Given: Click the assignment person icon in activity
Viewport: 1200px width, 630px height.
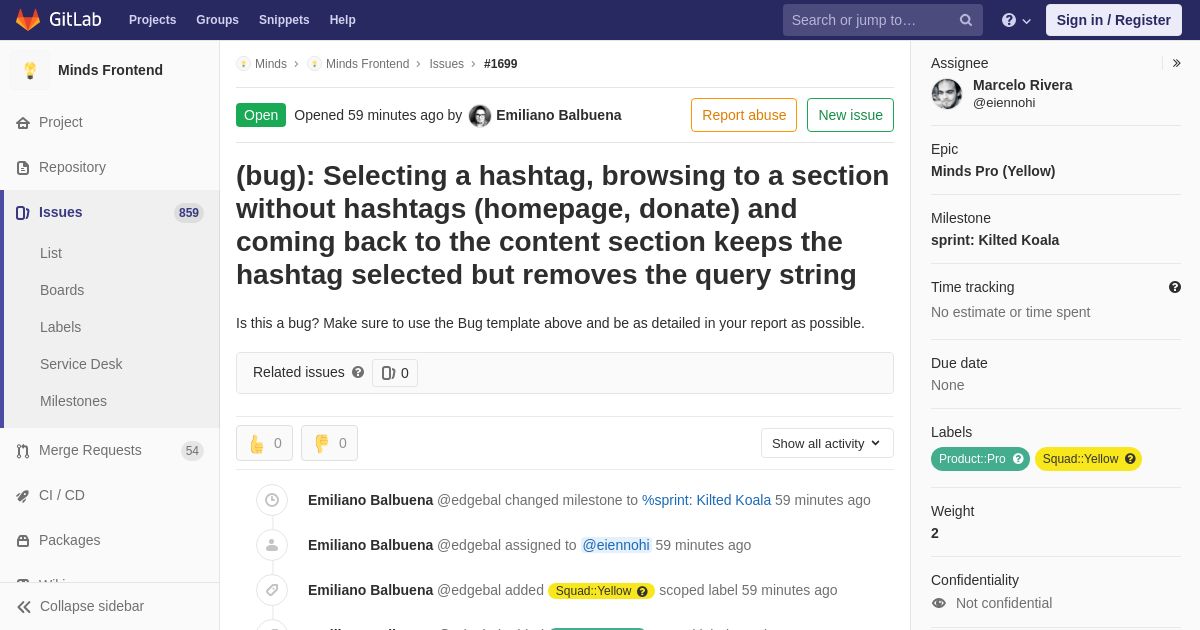Looking at the screenshot, I should coord(272,545).
